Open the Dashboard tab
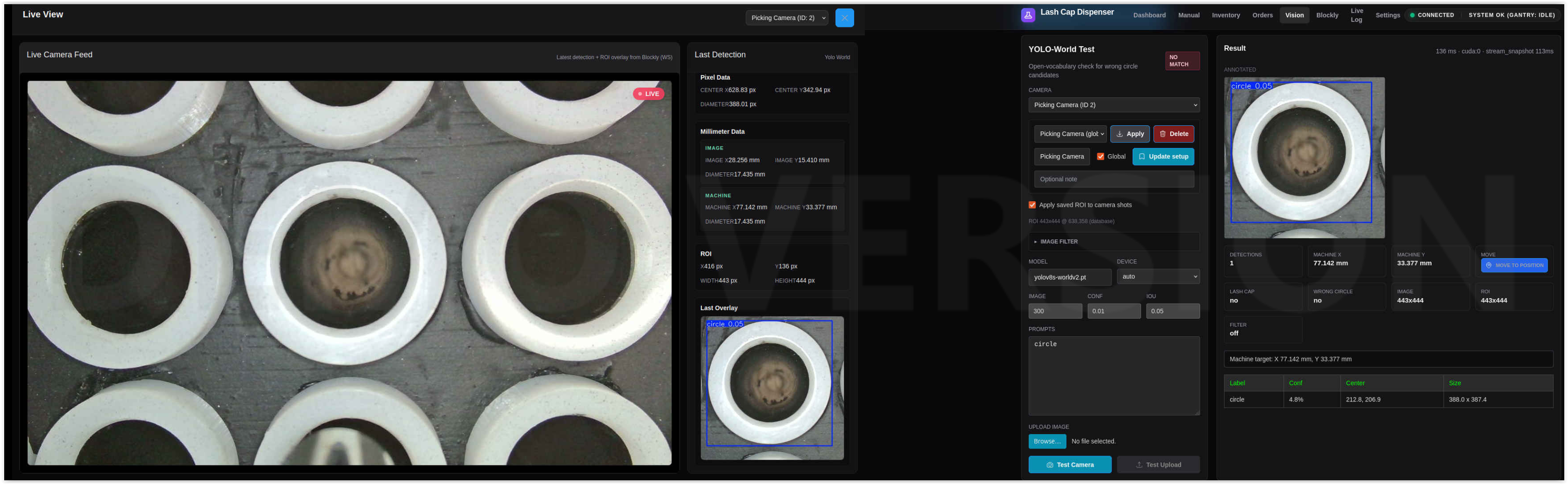Viewport: 1568px width, 484px height. point(1148,15)
